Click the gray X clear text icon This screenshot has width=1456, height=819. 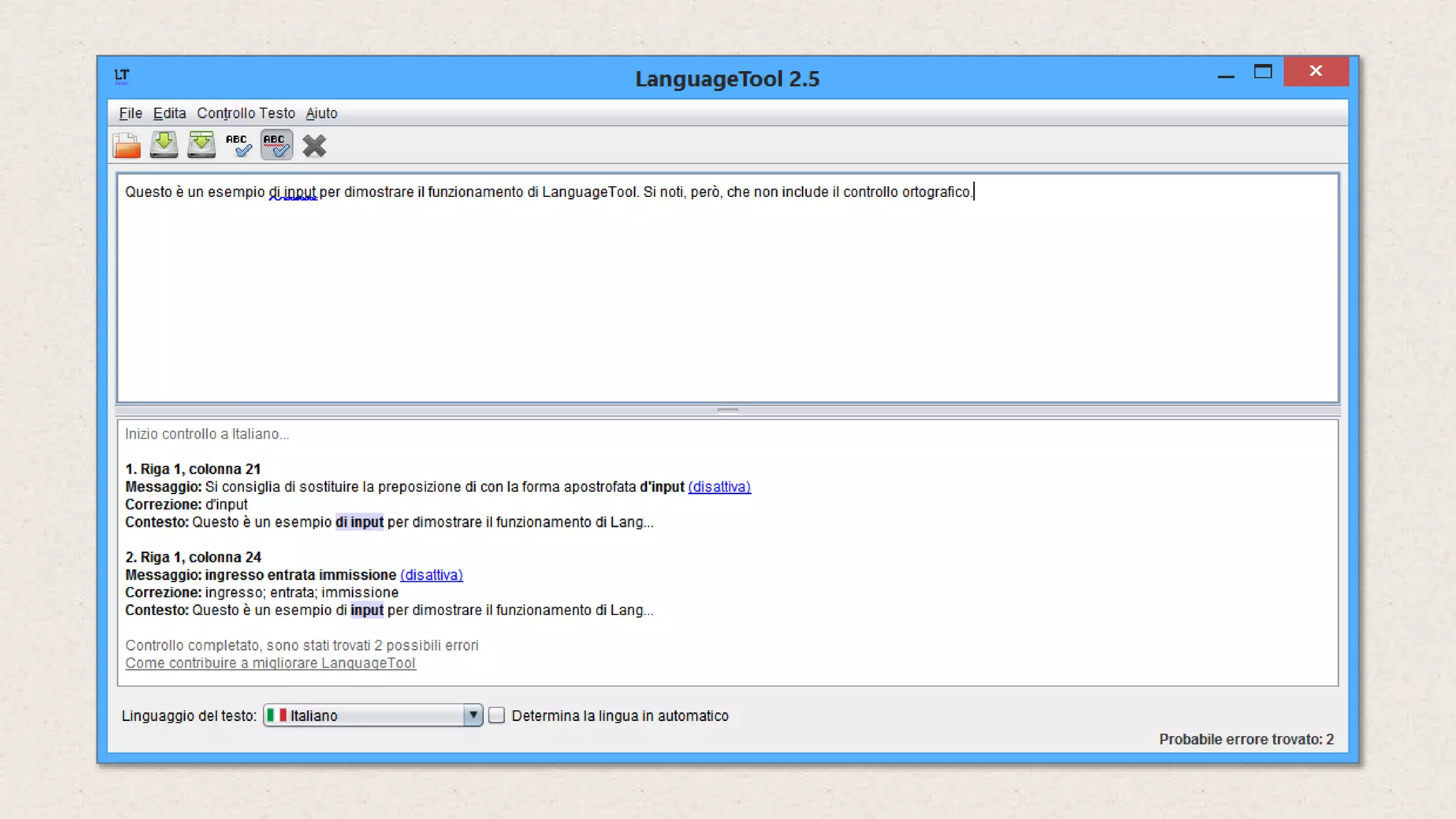[314, 146]
